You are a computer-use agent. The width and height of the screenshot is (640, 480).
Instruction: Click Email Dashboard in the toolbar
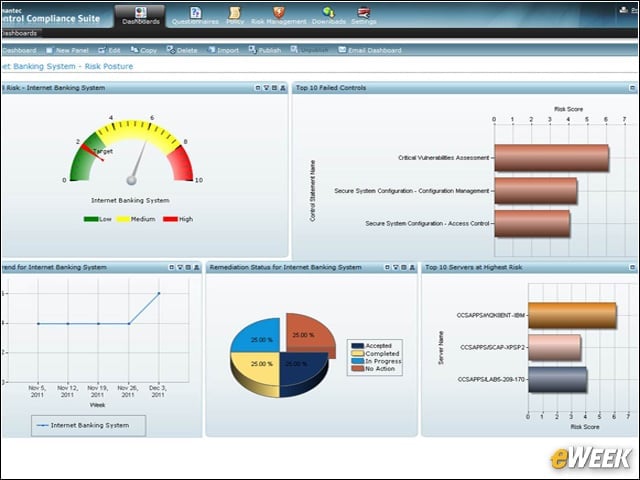[370, 50]
